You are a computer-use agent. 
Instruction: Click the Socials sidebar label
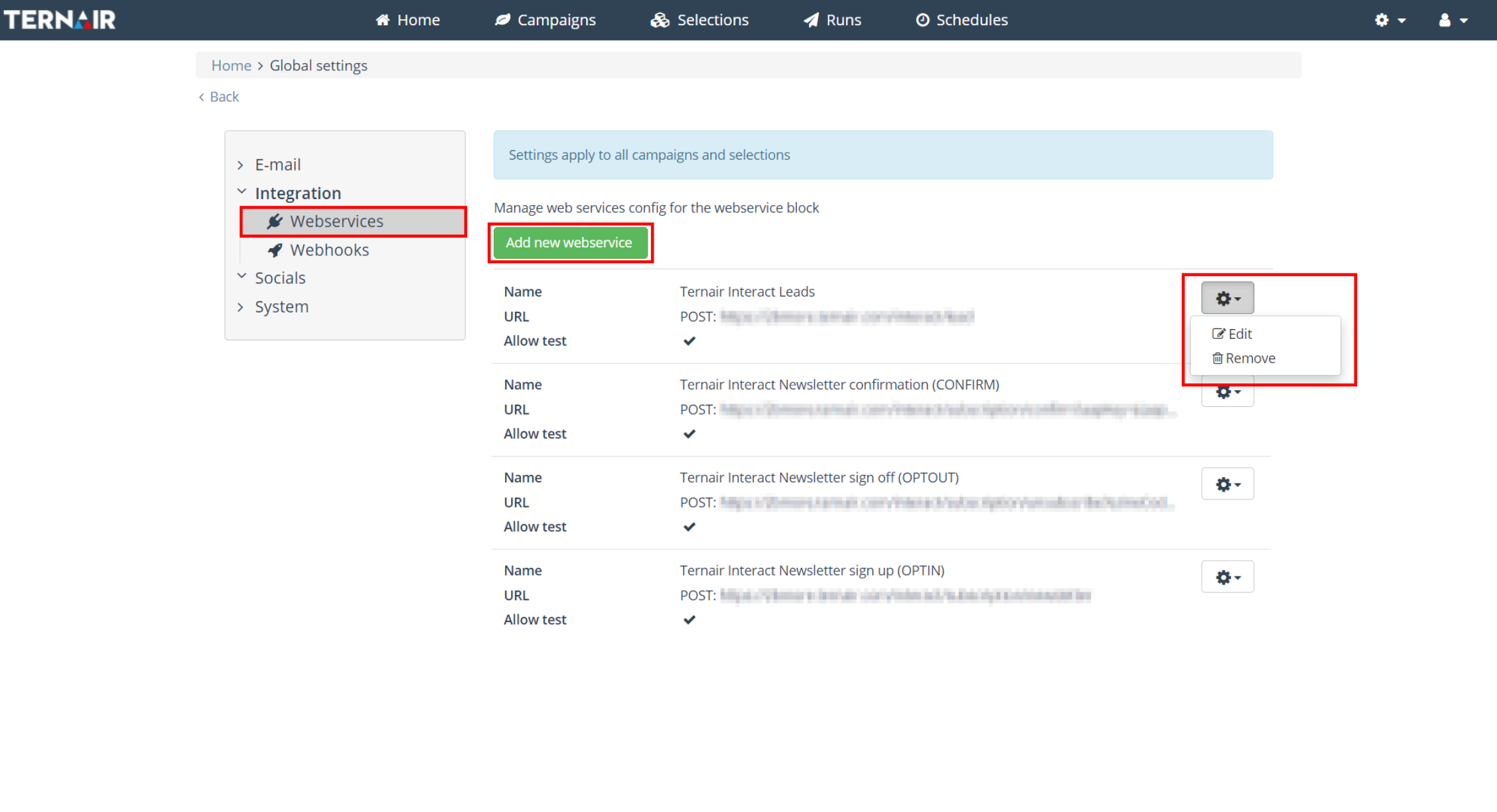[x=280, y=278]
